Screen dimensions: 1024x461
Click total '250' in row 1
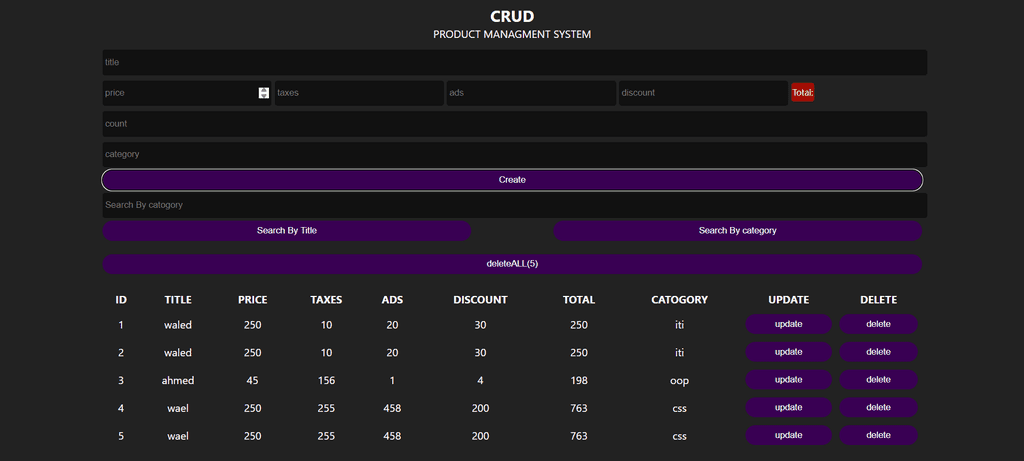coord(579,325)
